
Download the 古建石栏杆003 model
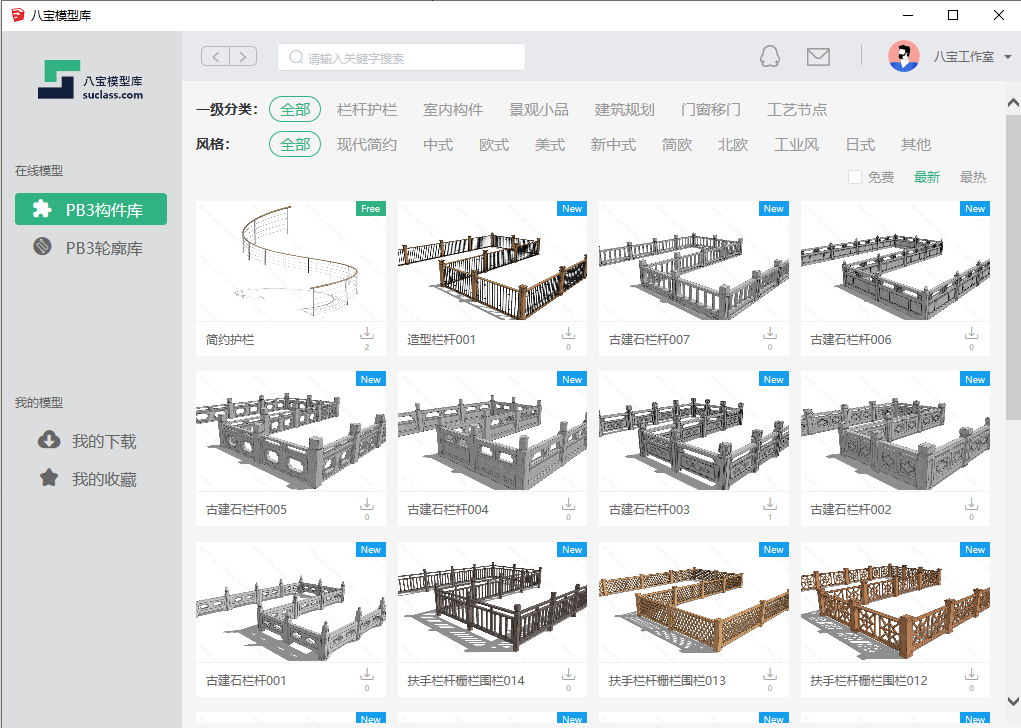pyautogui.click(x=770, y=504)
